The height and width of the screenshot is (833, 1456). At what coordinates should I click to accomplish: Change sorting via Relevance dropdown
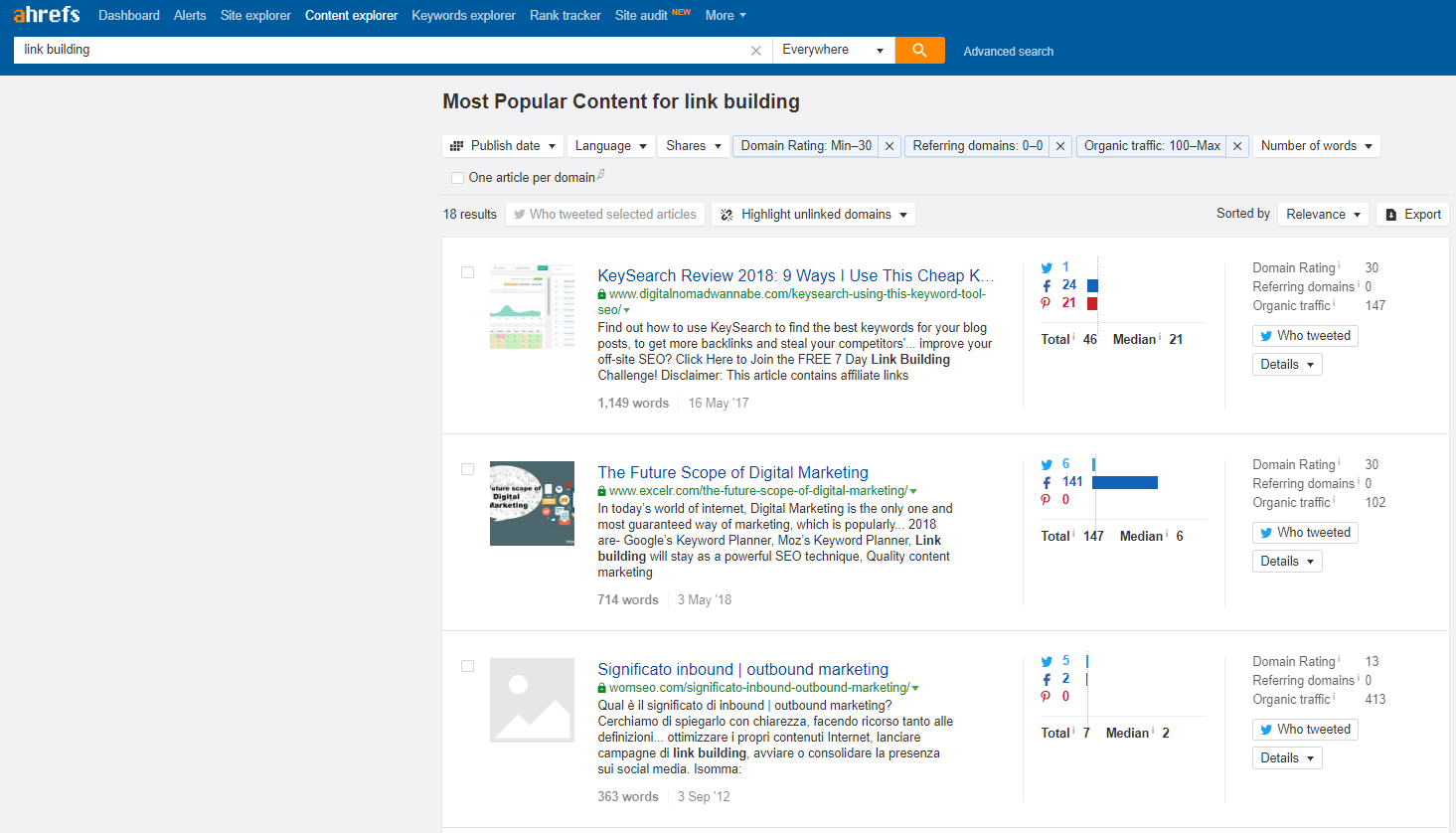pyautogui.click(x=1324, y=215)
